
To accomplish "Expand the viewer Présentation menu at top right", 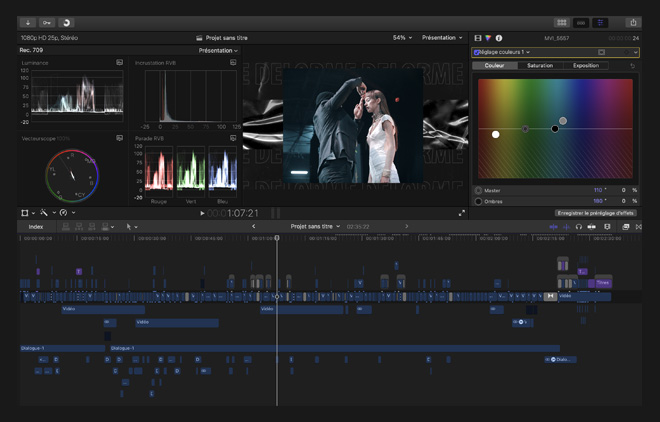I will point(442,38).
